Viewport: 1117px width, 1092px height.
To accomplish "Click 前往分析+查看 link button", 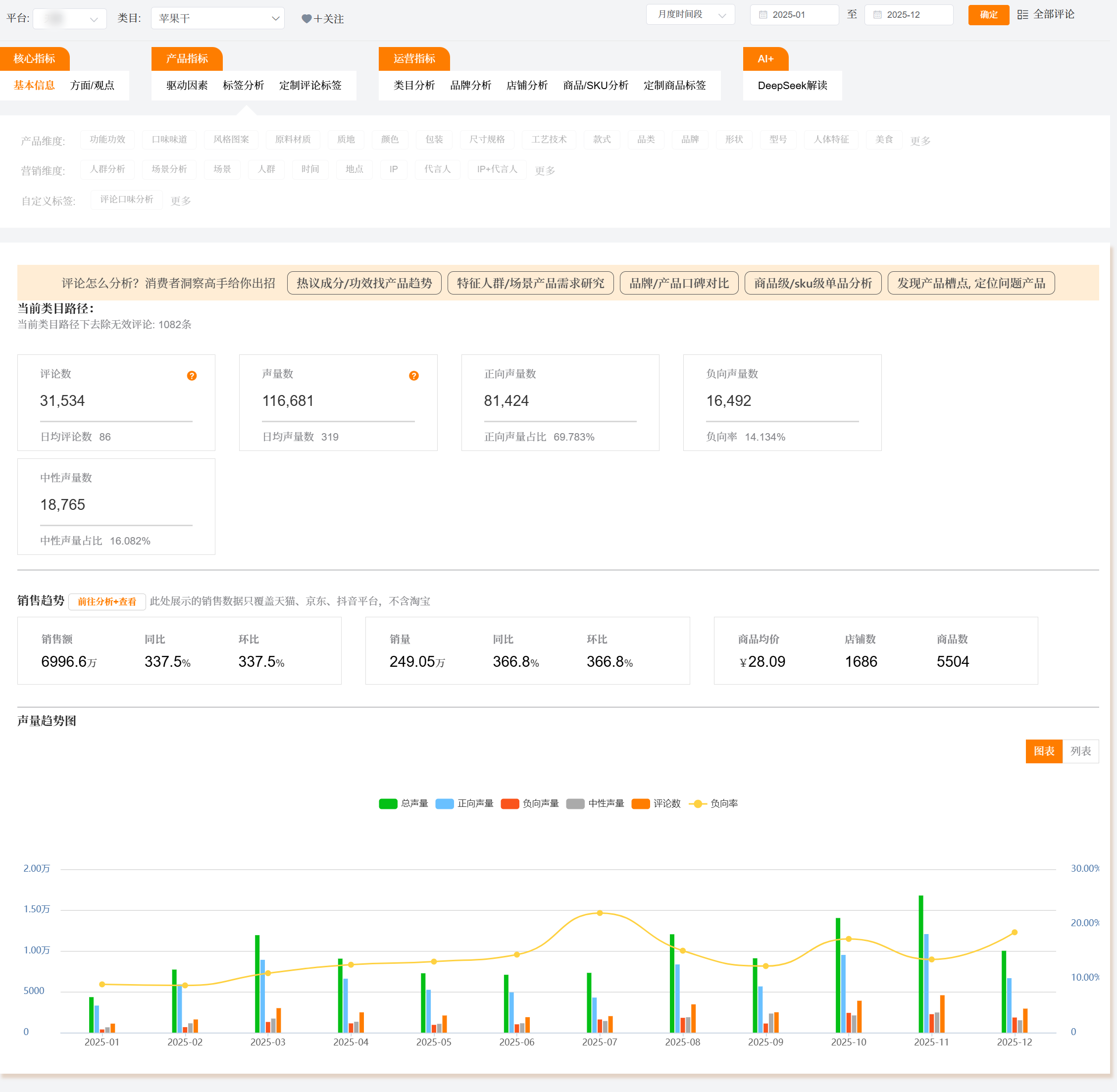I will [107, 601].
